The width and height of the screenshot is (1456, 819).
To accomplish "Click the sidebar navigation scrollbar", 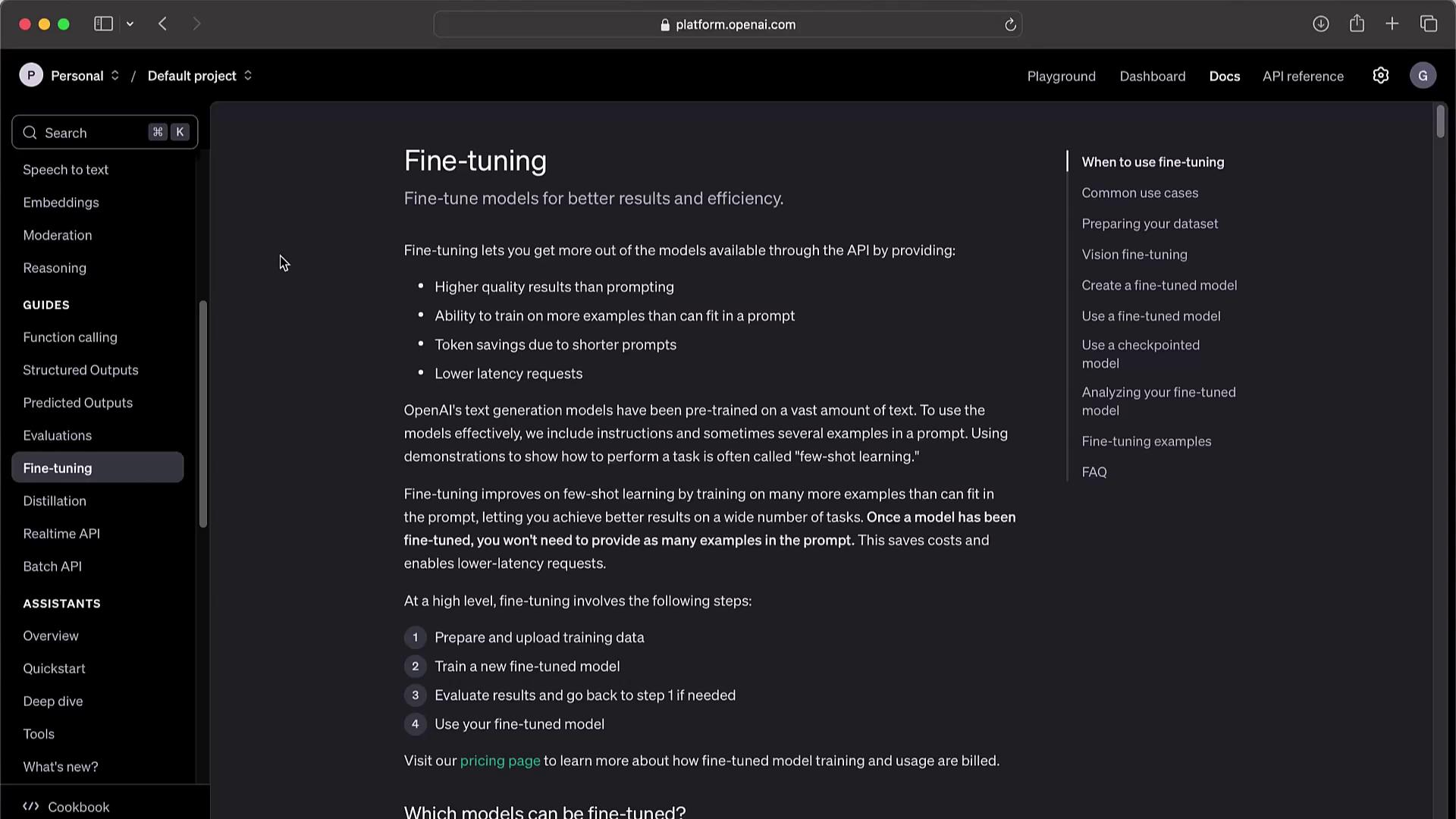I will tap(202, 413).
